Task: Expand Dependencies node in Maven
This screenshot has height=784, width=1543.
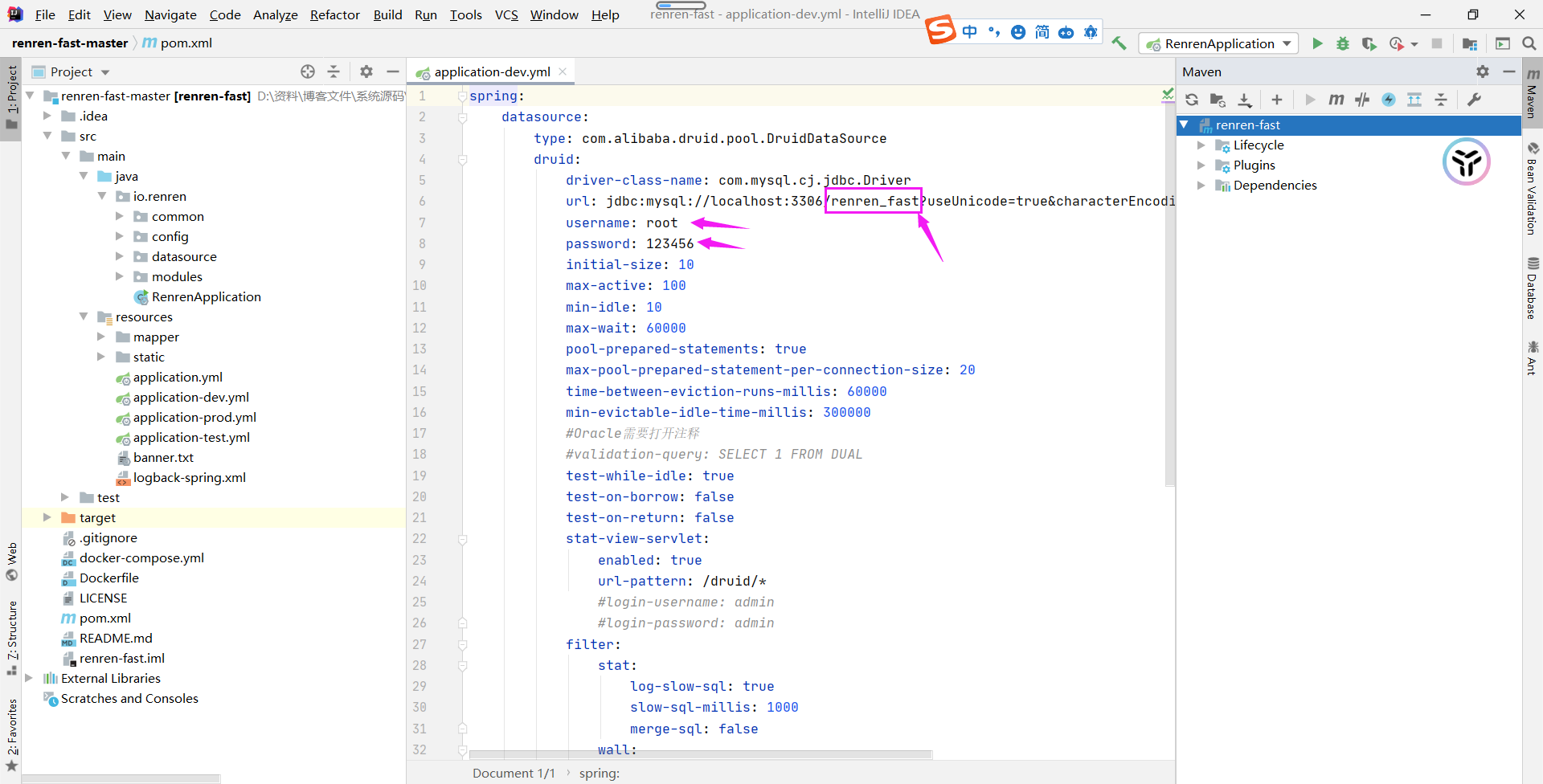Action: (1201, 186)
